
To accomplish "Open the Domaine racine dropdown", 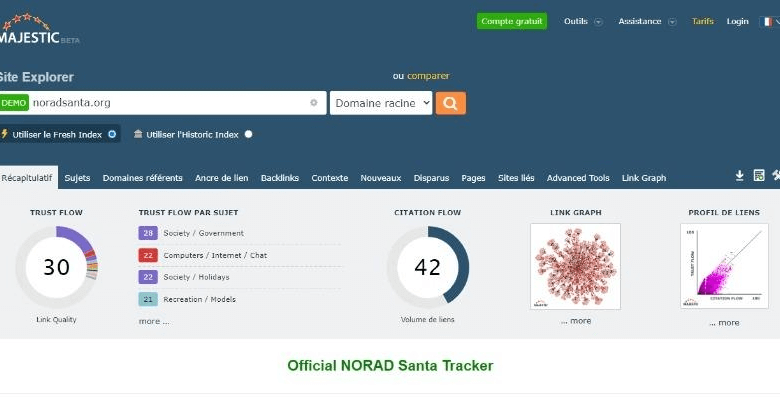I will 381,103.
